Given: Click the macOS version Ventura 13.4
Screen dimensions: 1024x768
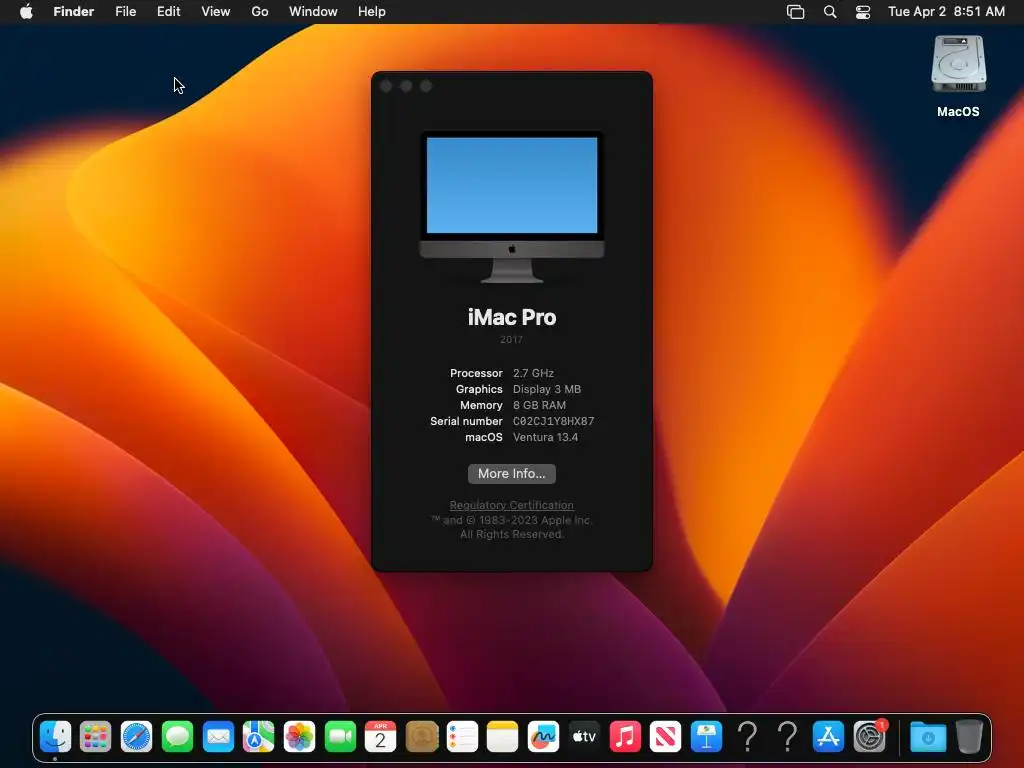Looking at the screenshot, I should point(545,438).
